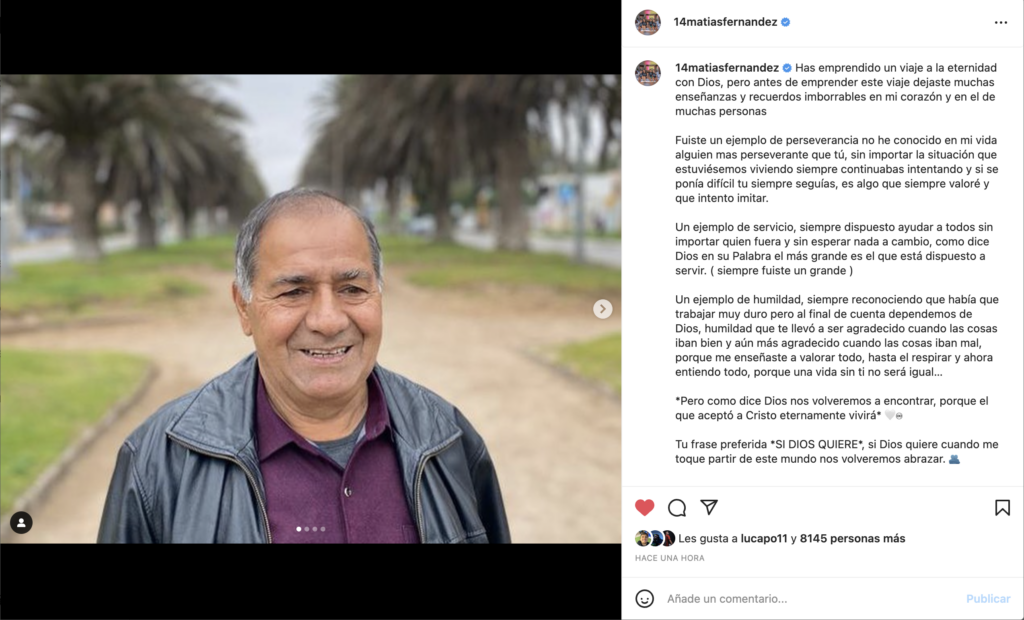Open 14matiasfernandez profile from the header username
The image size is (1024, 620).
(725, 22)
